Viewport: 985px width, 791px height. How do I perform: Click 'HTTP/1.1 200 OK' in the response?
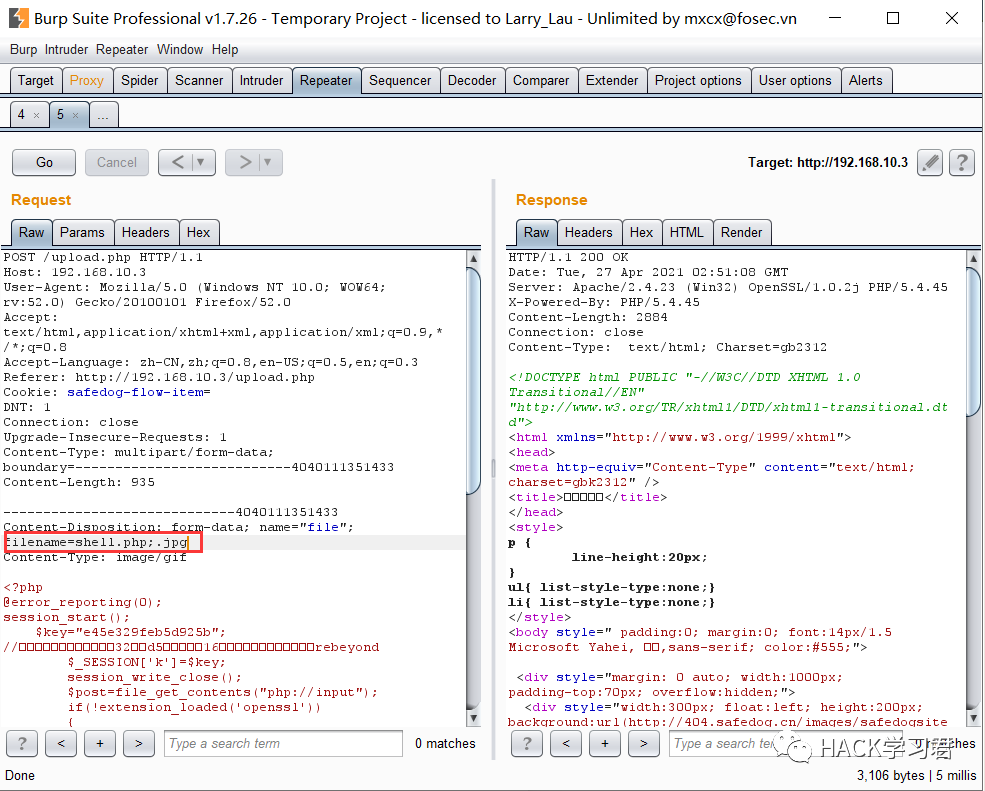pos(568,258)
